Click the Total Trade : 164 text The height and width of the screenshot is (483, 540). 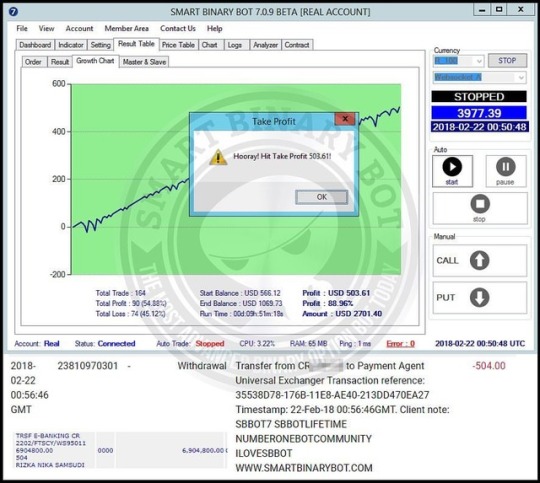121,293
